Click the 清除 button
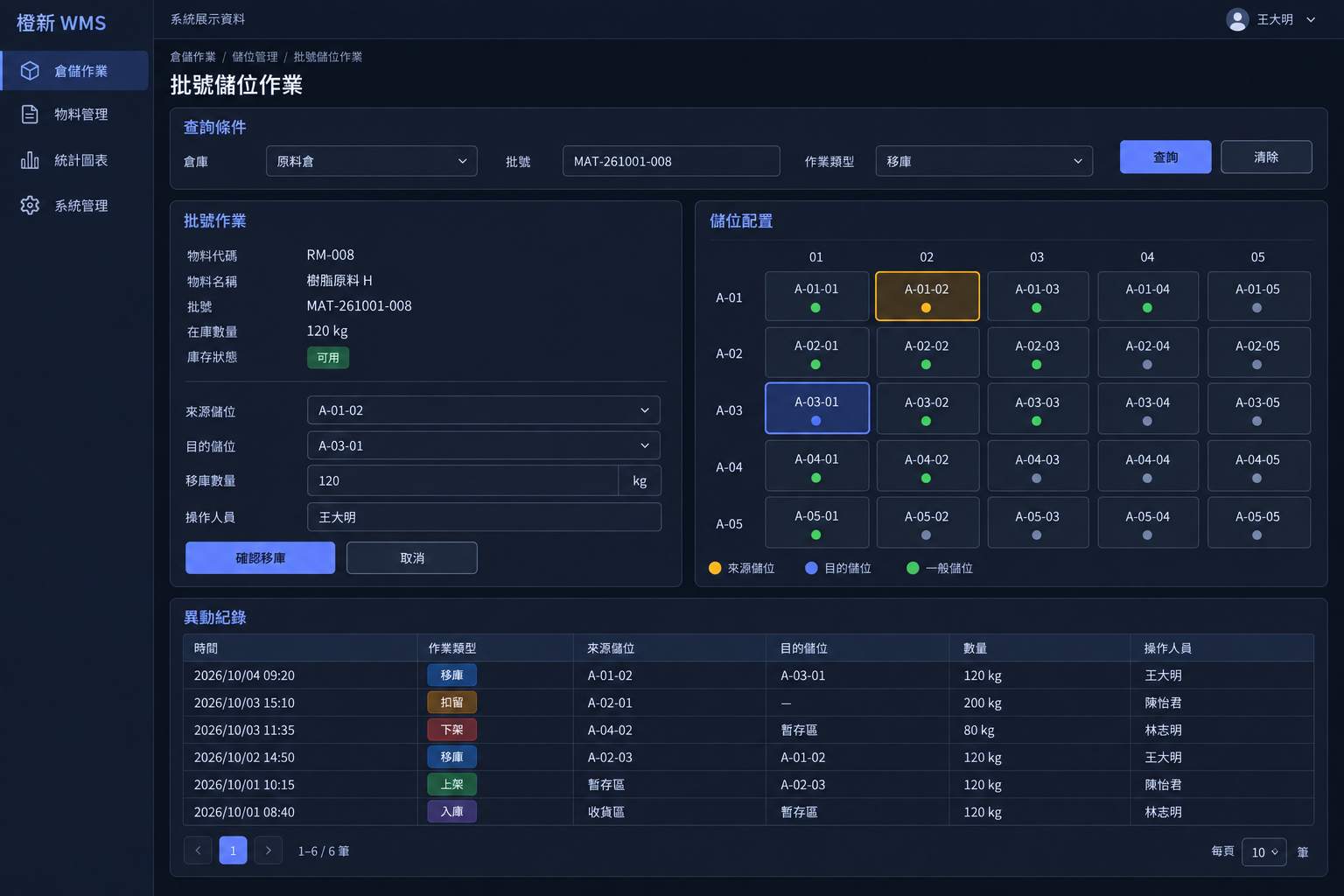The image size is (1344, 896). pos(1266,157)
